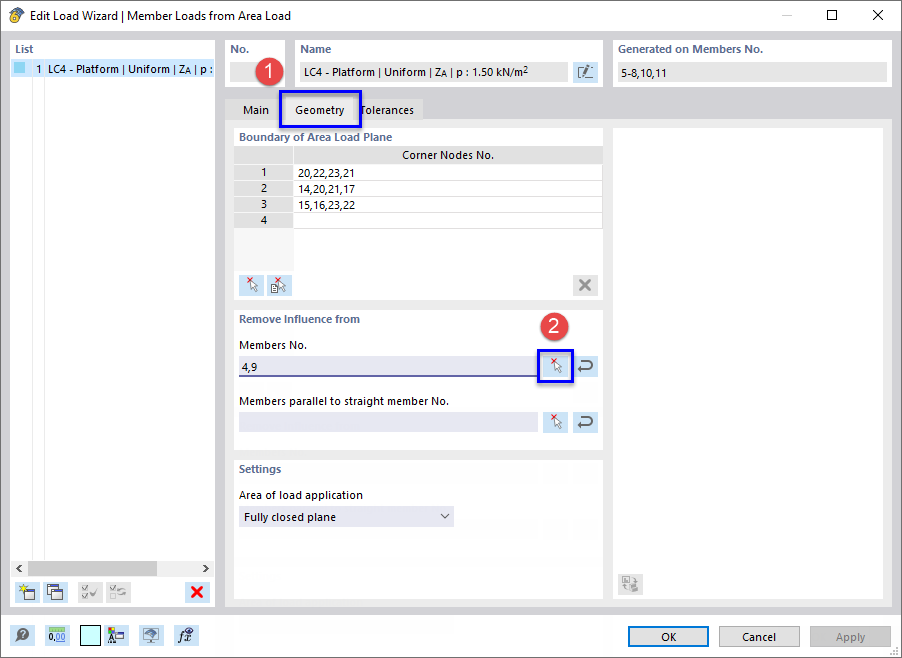Select corner nodes row 20,22,23,21

448,173
